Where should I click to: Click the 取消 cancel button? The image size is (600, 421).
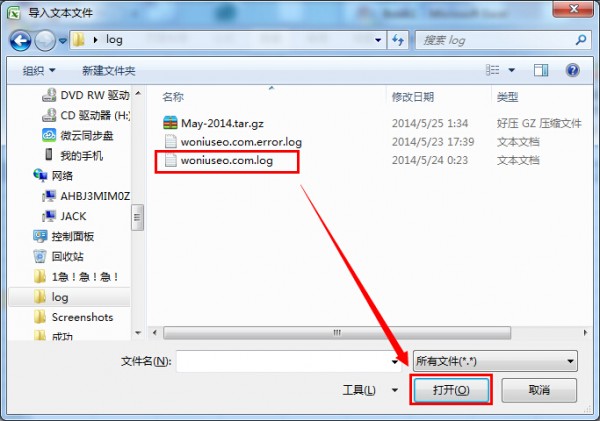539,390
